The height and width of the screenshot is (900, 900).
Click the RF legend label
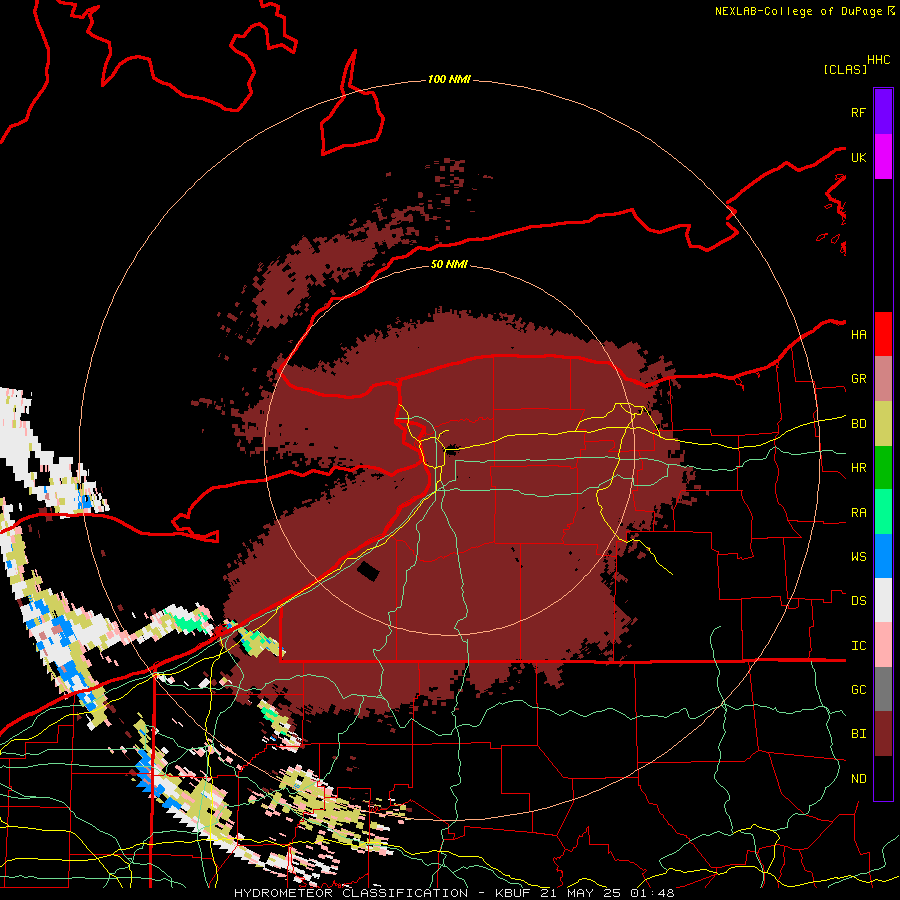858,112
